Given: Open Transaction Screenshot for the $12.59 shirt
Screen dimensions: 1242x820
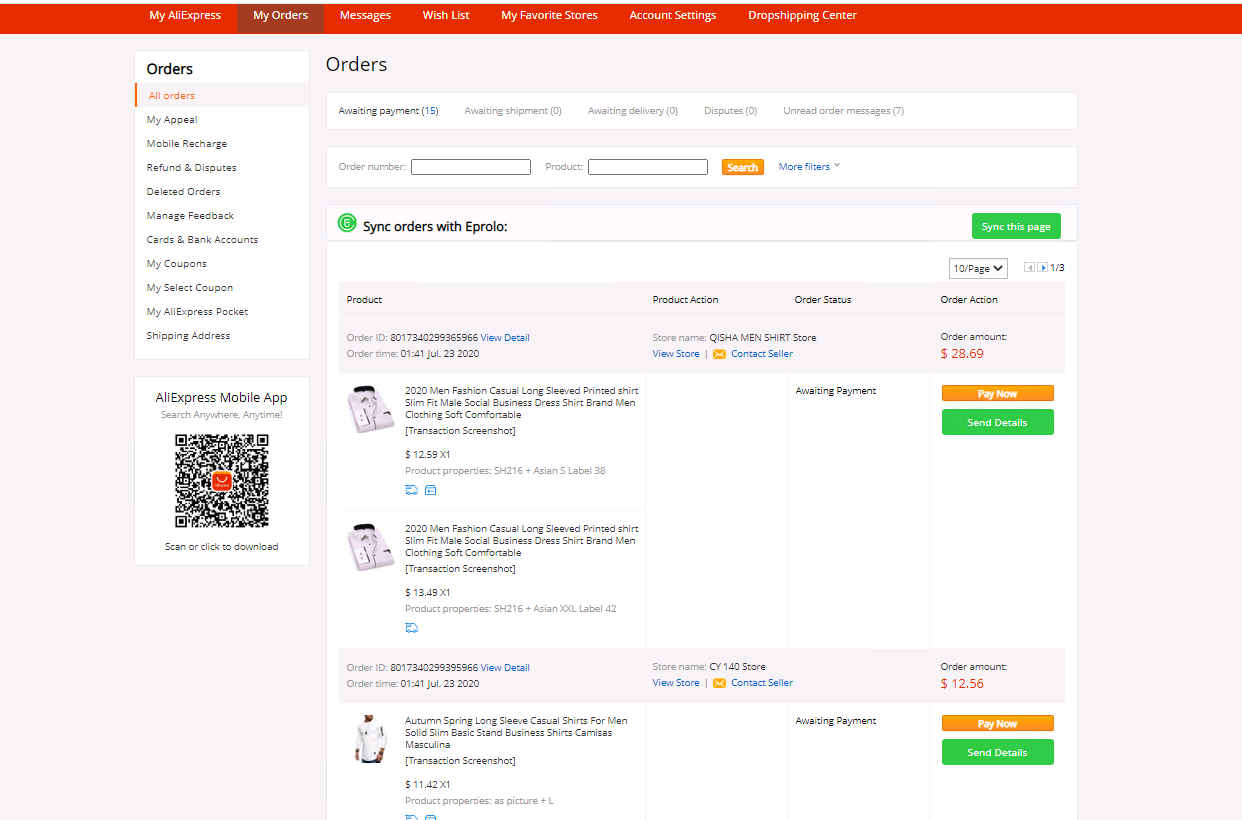Looking at the screenshot, I should (x=460, y=431).
